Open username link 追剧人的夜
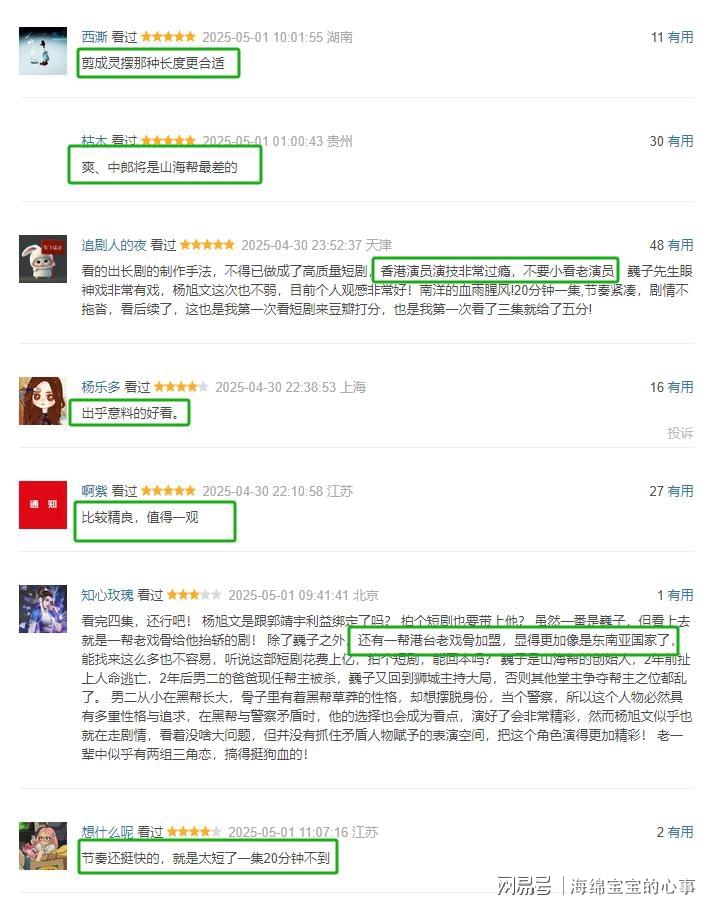Image resolution: width=714 pixels, height=906 pixels. [x=114, y=246]
